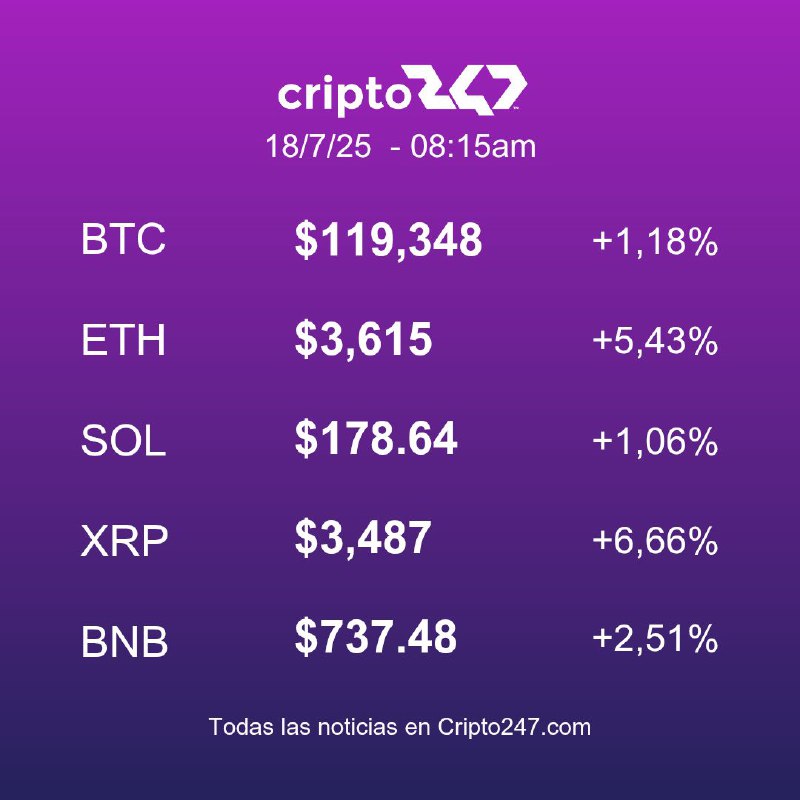800x800 pixels.
Task: Select the BNB ticker label
Action: click(124, 641)
